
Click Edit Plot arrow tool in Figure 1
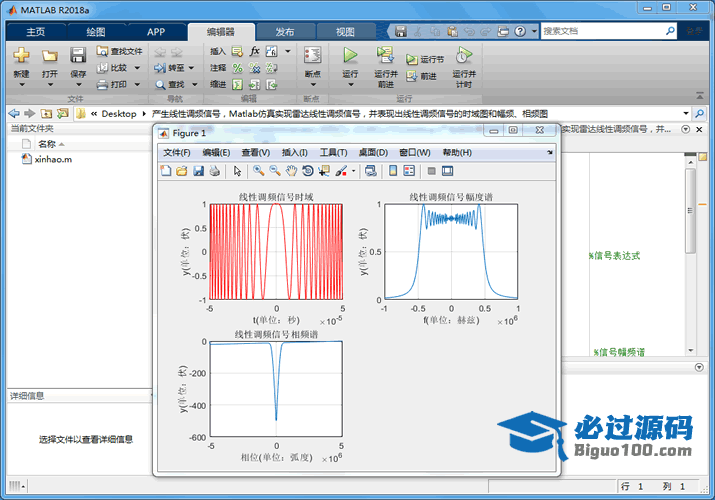[237, 171]
